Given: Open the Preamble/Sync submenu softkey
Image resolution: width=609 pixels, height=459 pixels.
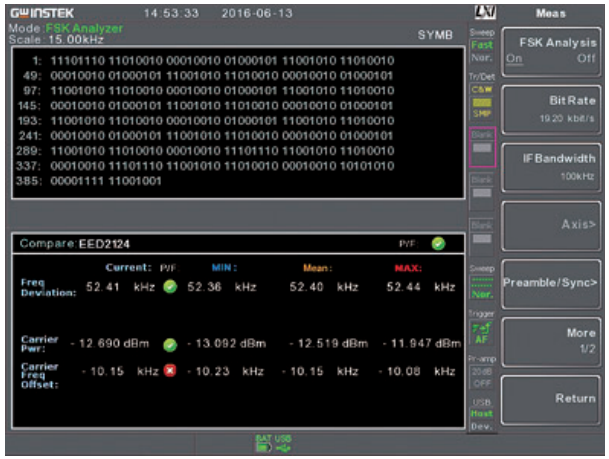Looking at the screenshot, I should click(551, 284).
